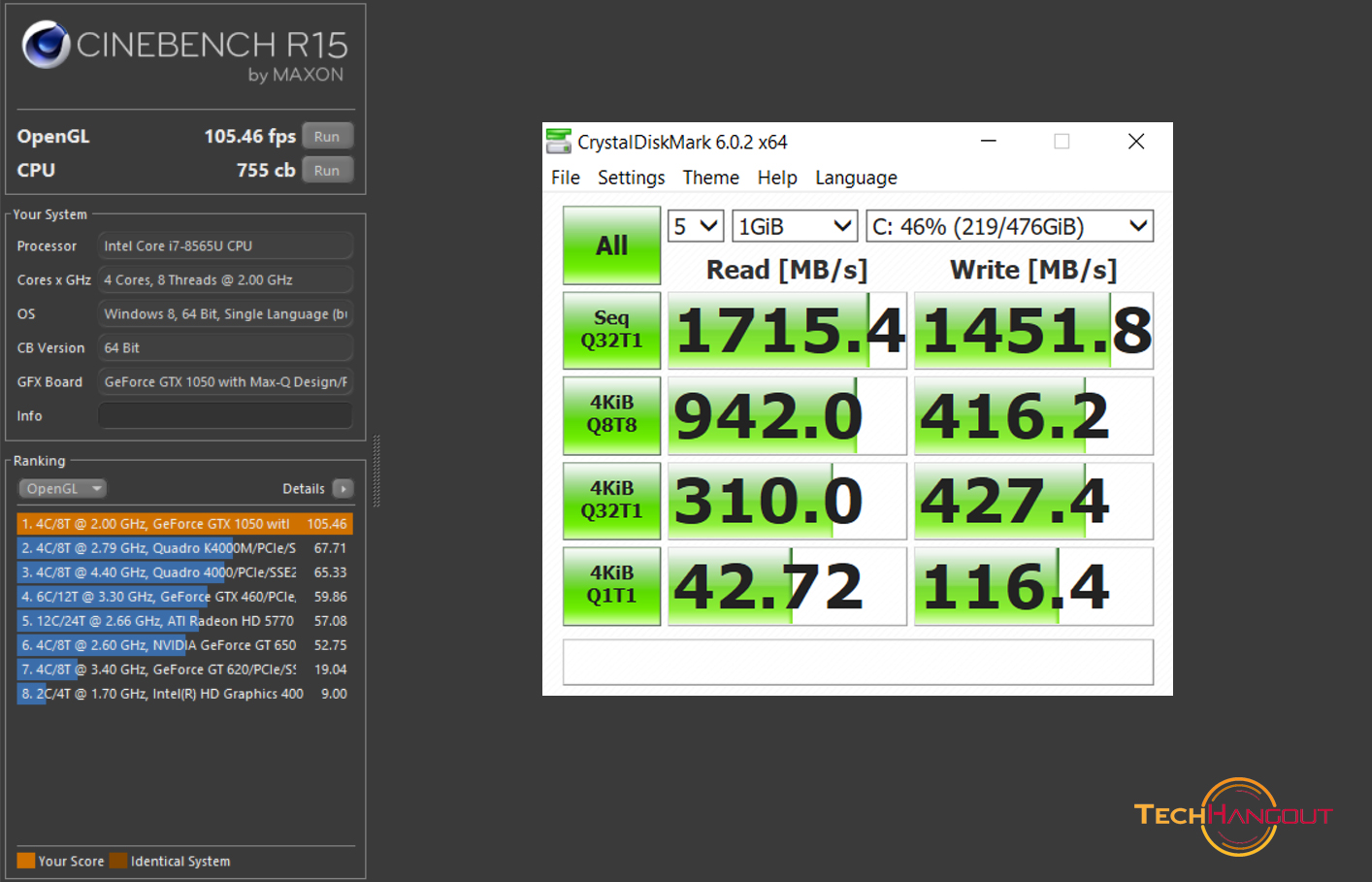Viewport: 1372px width, 882px height.
Task: Open the Help menu
Action: coord(777,178)
